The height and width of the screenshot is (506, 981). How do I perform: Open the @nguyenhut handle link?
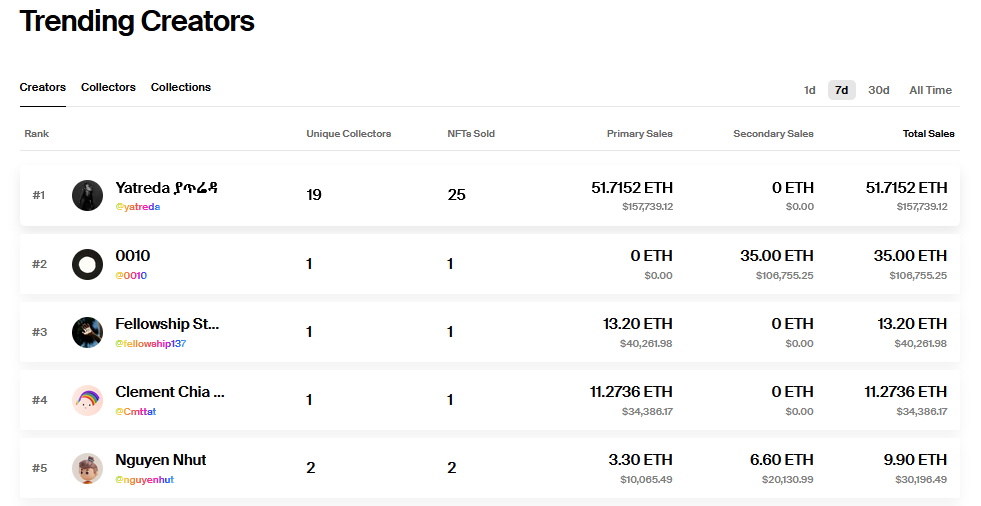(x=144, y=480)
